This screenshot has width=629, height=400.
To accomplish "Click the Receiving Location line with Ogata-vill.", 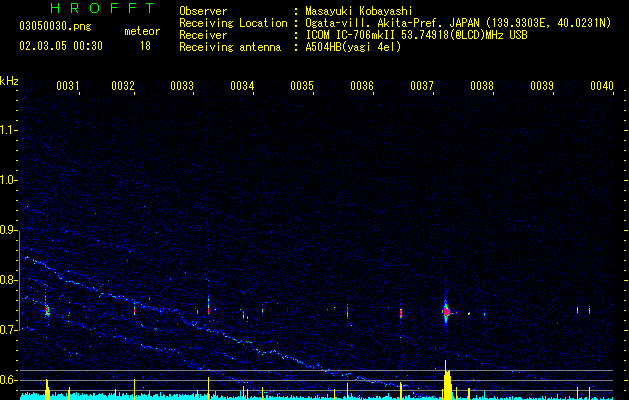I will coord(395,23).
